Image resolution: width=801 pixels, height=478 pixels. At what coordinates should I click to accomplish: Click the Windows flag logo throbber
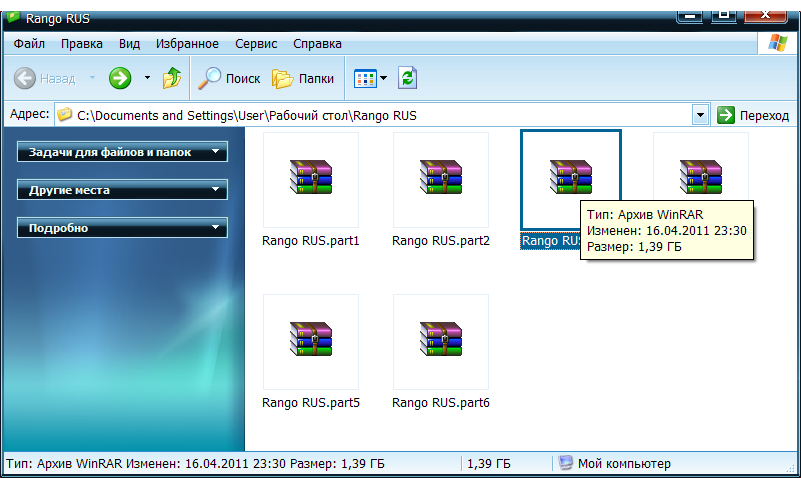778,43
